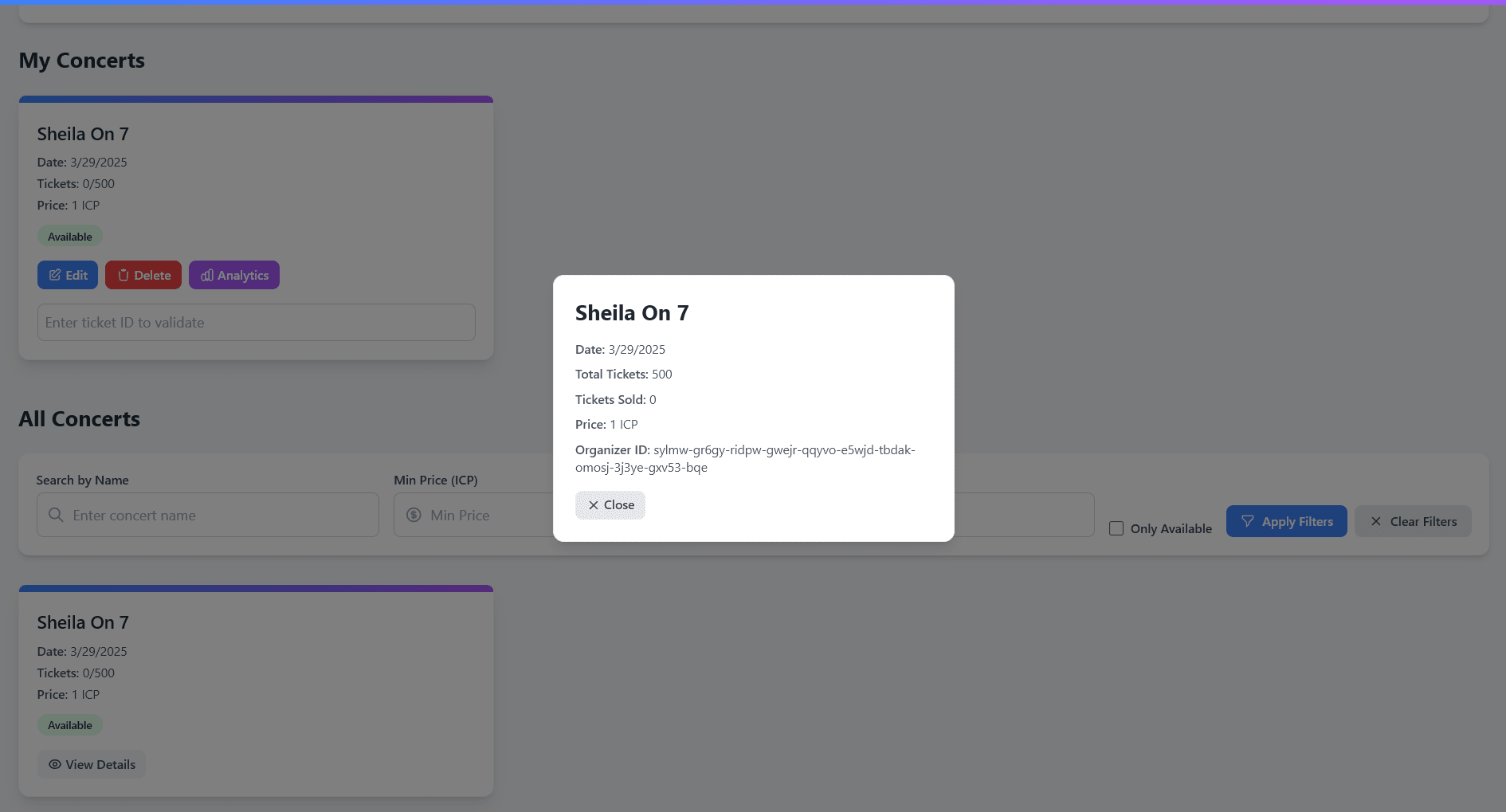Click the dialog's "Date: 3/29/2025" line
The height and width of the screenshot is (812, 1506).
pos(620,350)
